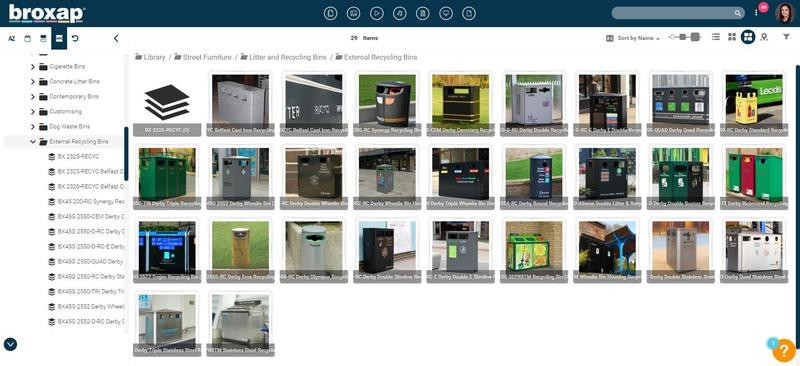Click the folder icon beside Dog Waste Bins
This screenshot has width=800, height=366.
43,126
